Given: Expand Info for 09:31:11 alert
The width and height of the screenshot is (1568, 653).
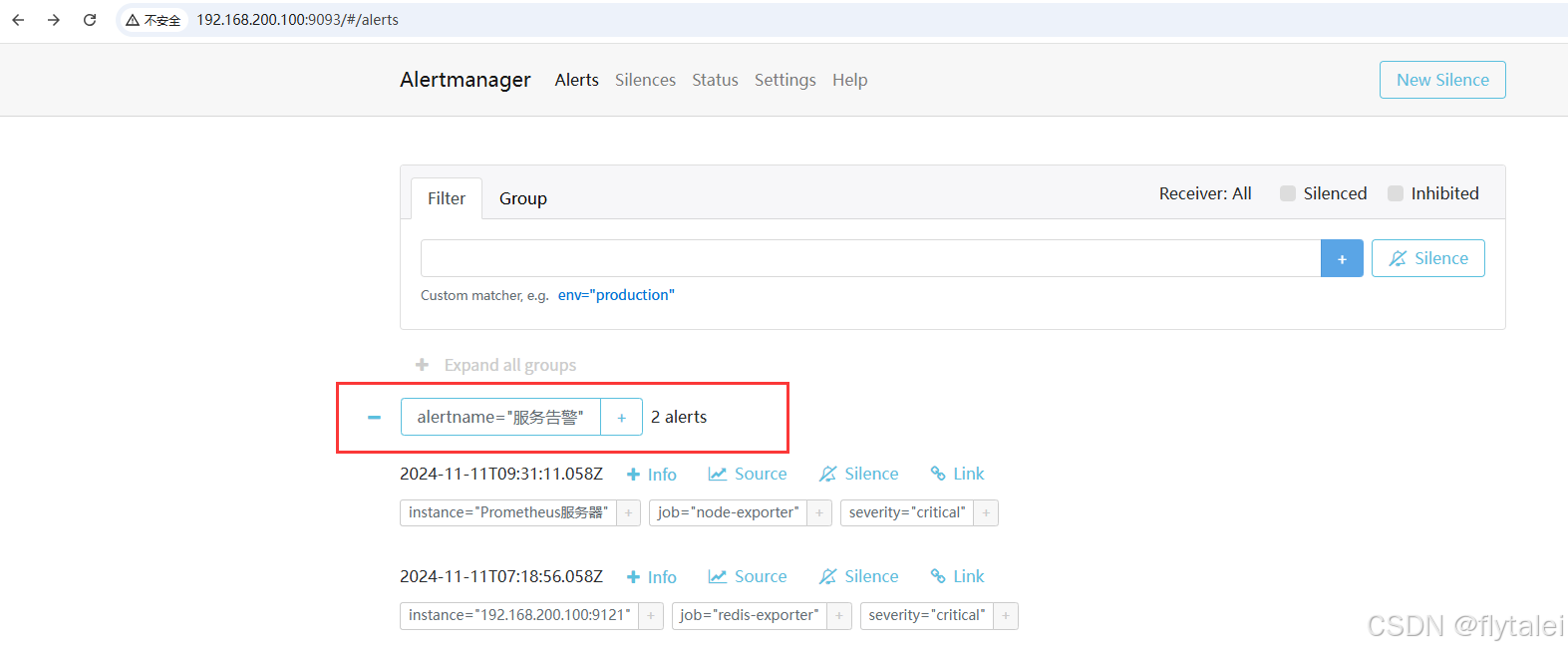Looking at the screenshot, I should point(652,475).
